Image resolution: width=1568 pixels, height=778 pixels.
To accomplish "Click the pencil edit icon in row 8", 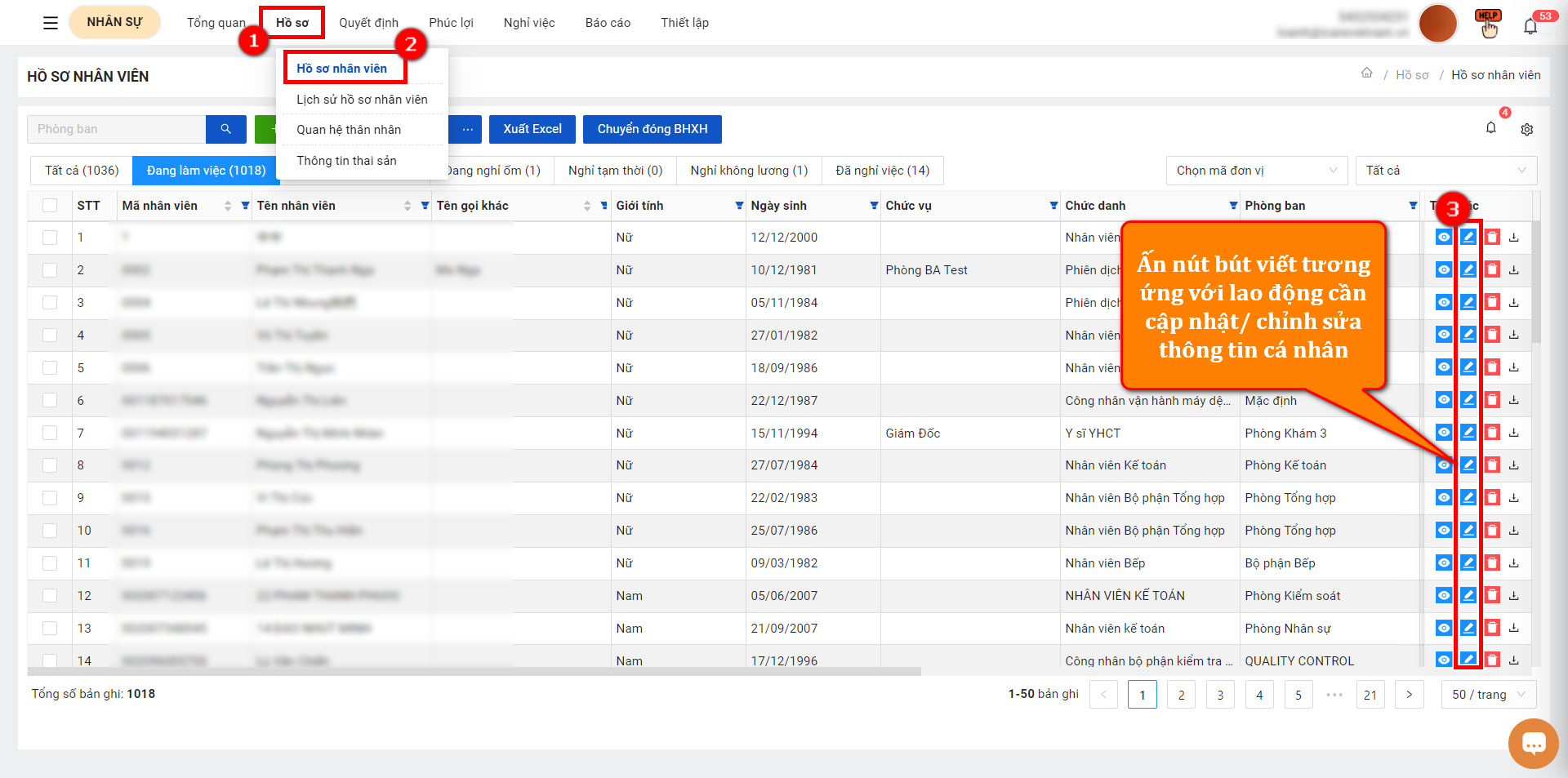I will point(1468,465).
